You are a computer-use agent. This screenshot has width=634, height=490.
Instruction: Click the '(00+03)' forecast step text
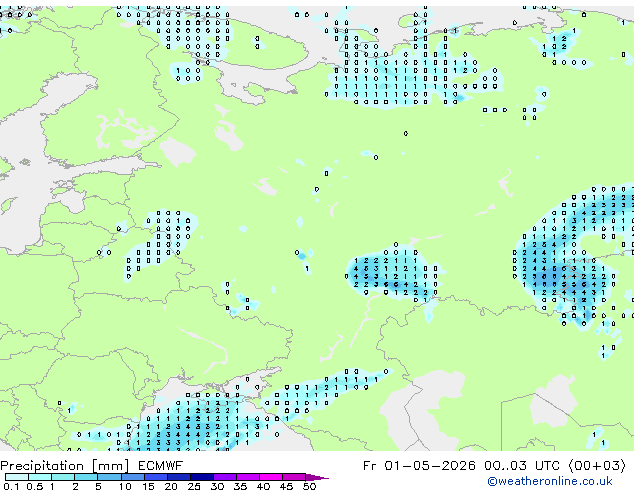pos(597,466)
